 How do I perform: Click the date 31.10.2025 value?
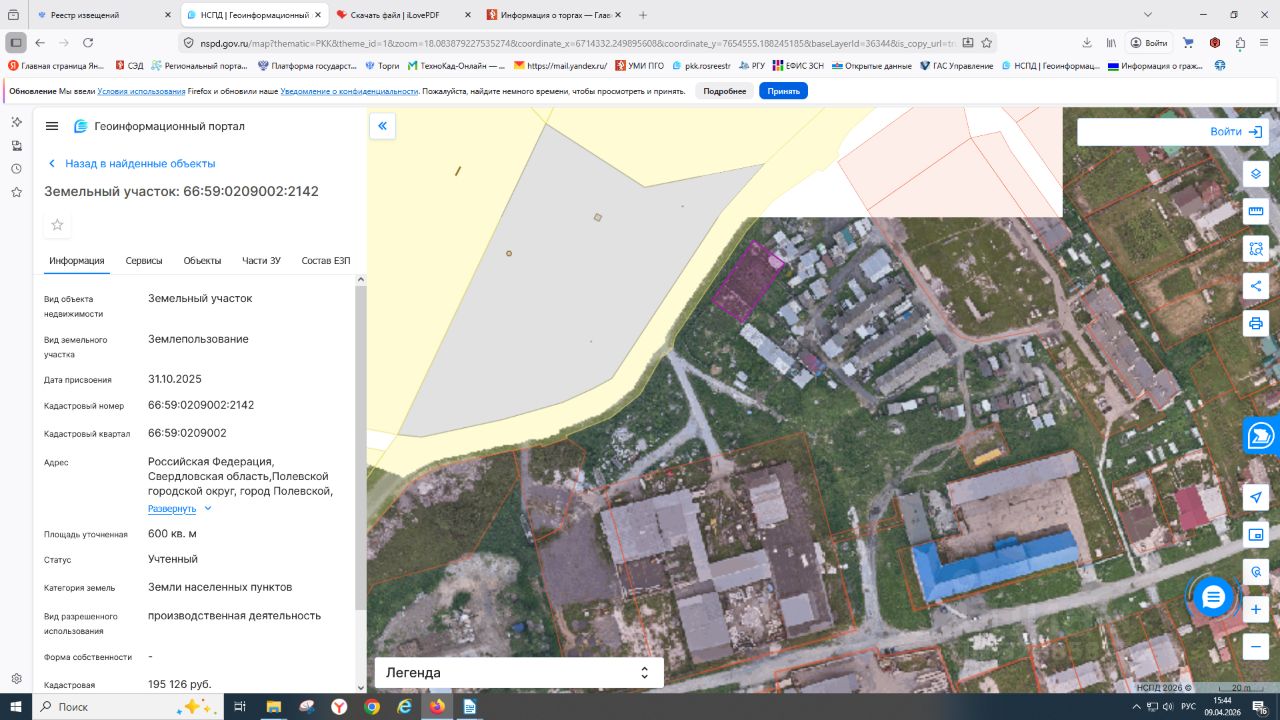(175, 379)
